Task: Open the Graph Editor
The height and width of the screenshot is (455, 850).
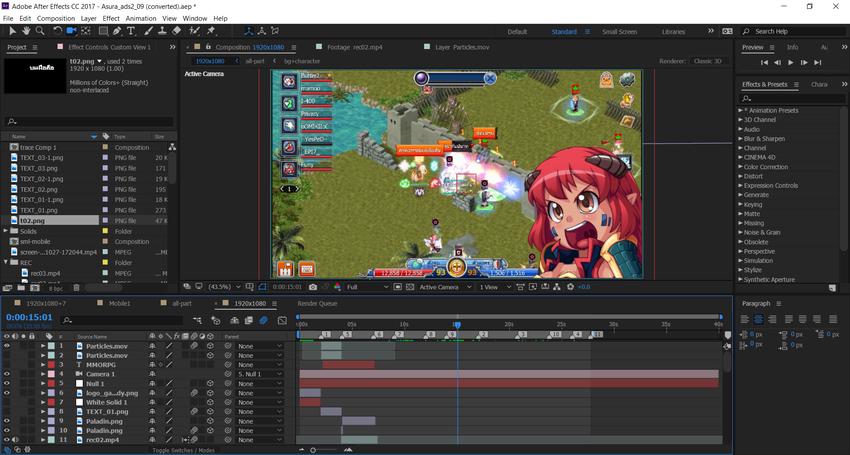Action: [282, 321]
